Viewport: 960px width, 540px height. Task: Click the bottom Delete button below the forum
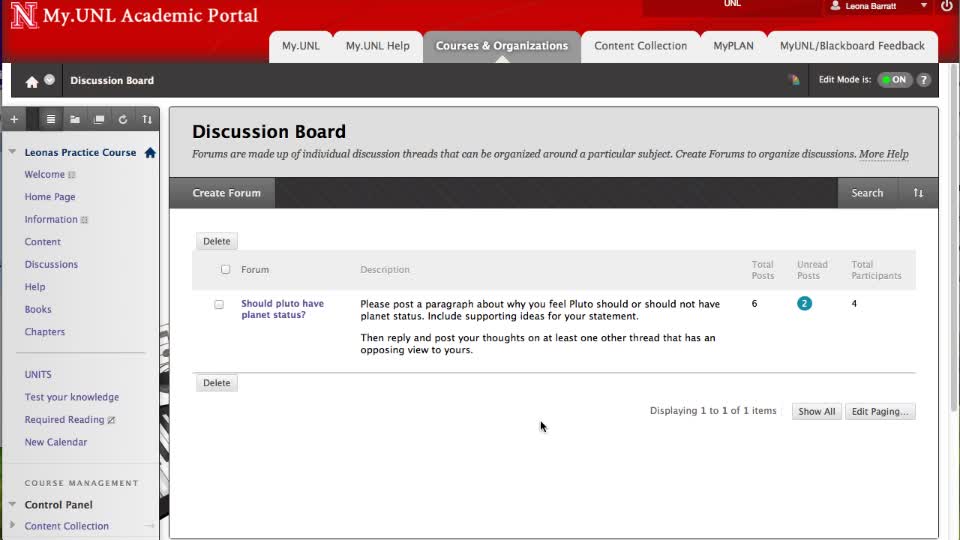[x=217, y=383]
